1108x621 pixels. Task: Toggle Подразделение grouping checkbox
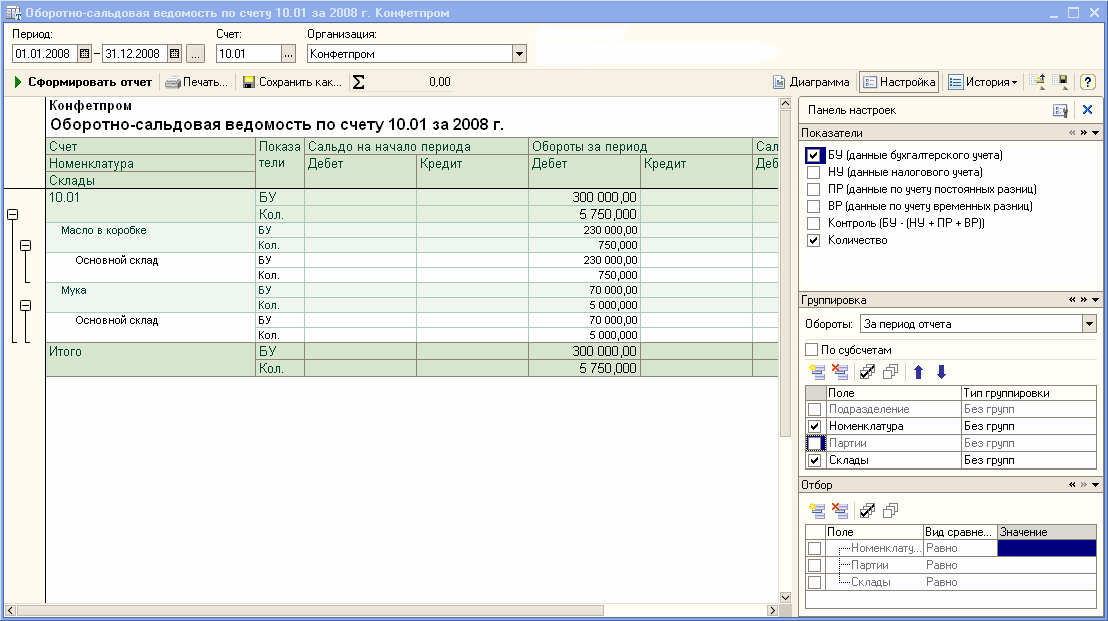point(815,410)
